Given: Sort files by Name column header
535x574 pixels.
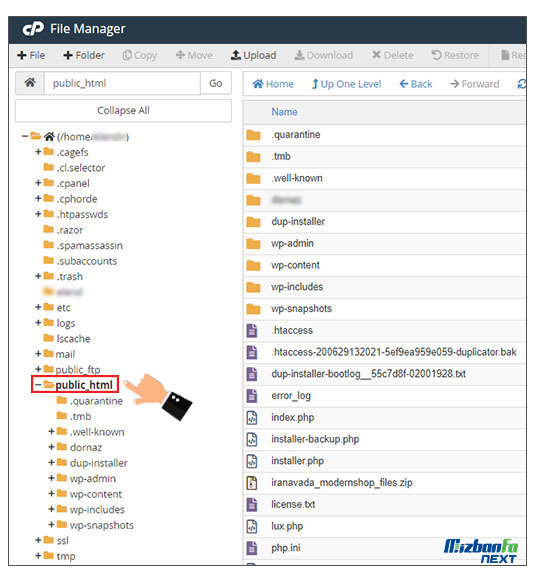Looking at the screenshot, I should pyautogui.click(x=284, y=112).
